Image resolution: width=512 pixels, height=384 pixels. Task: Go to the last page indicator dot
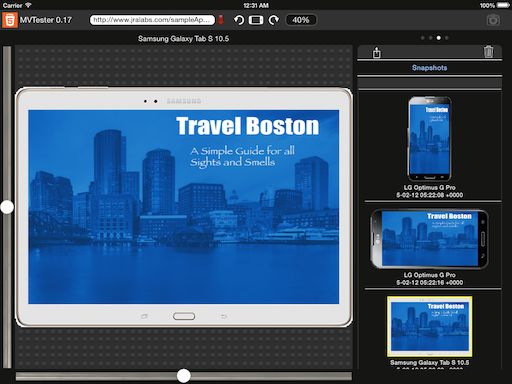click(447, 38)
